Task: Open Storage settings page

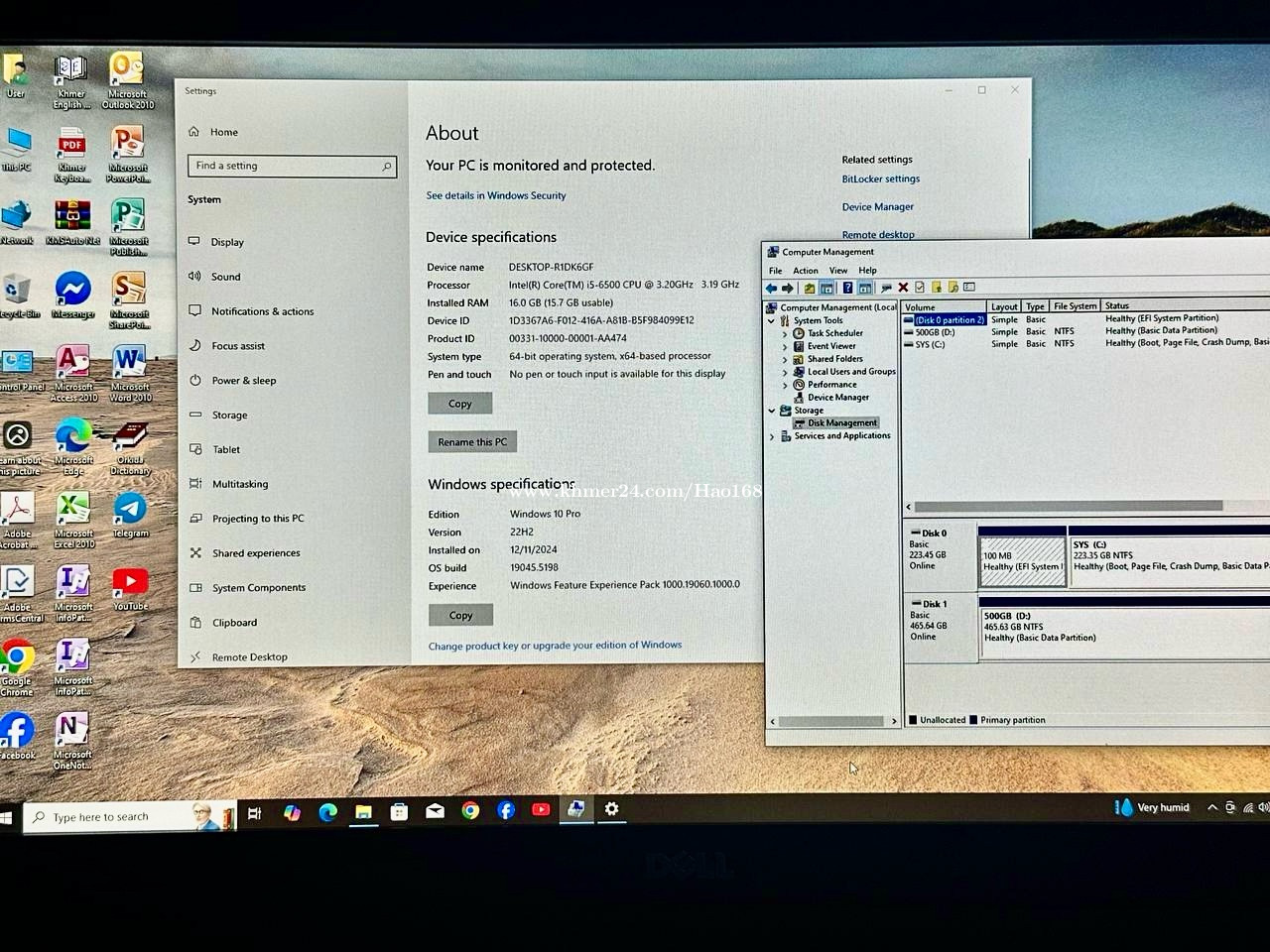Action: point(229,416)
